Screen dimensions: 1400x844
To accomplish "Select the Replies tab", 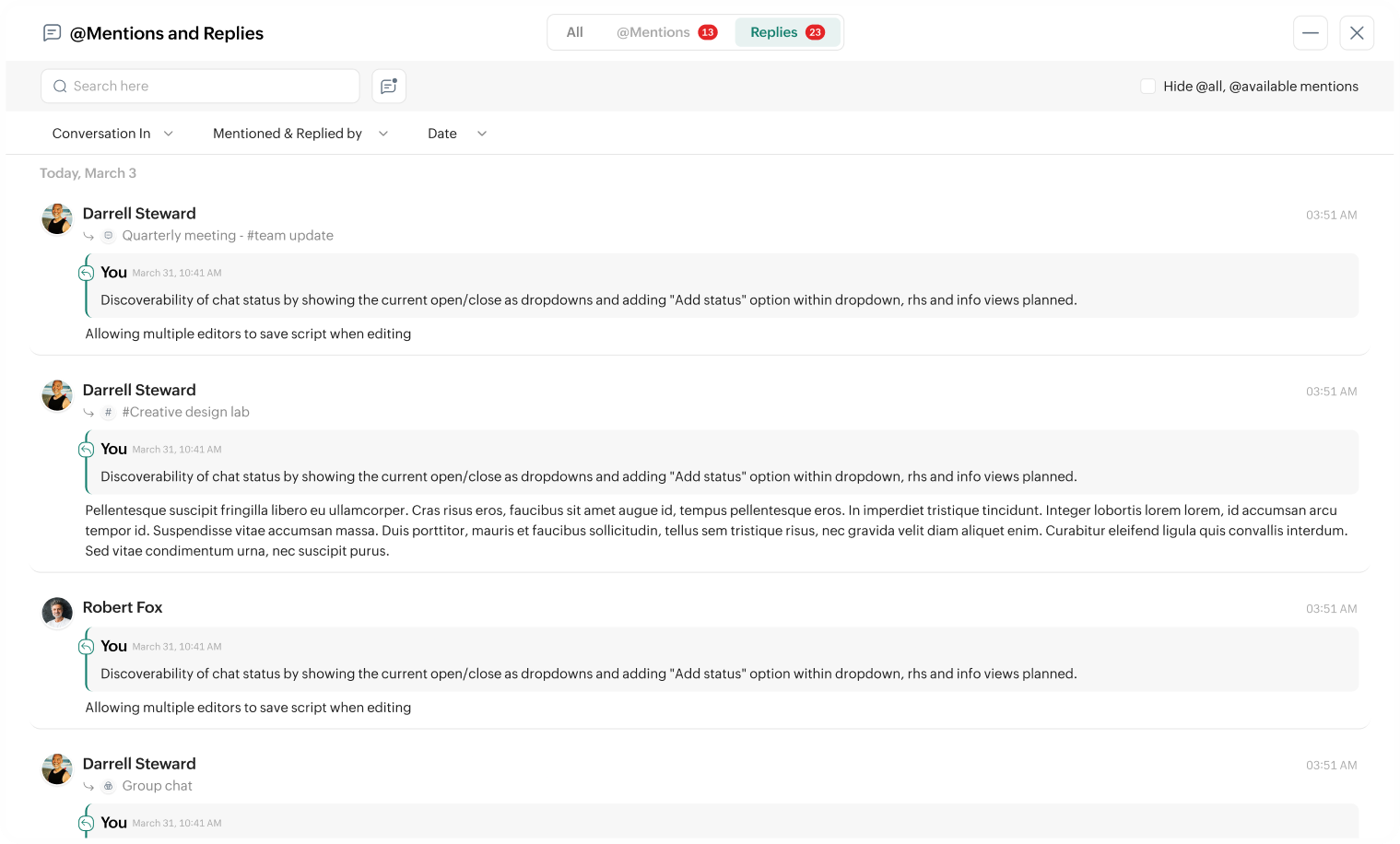I will 787,32.
